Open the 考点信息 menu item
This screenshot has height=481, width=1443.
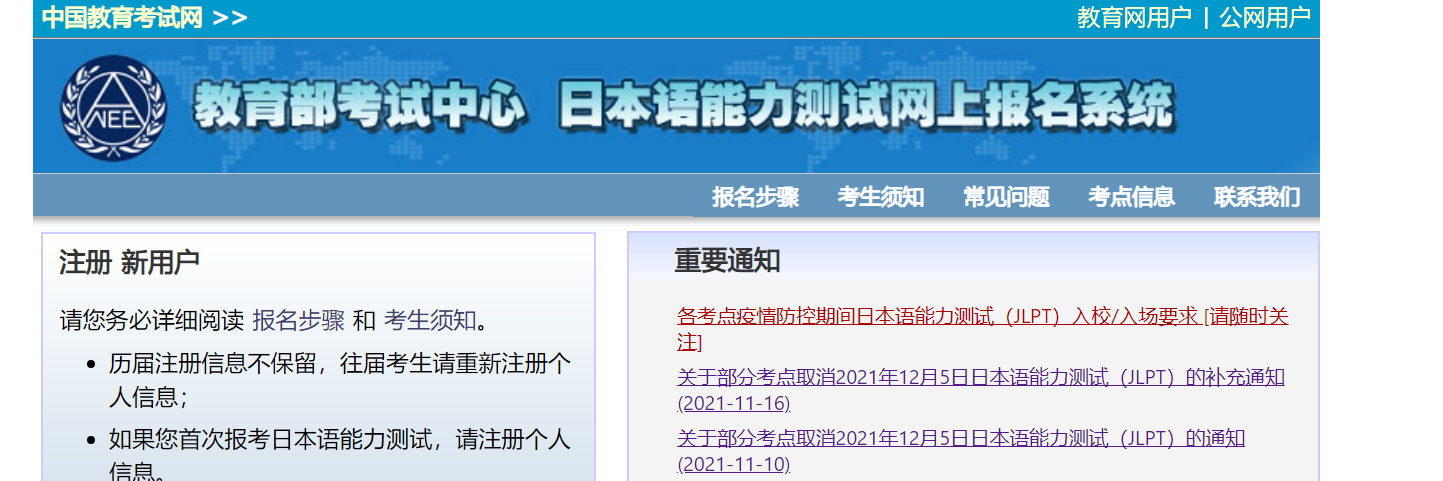tap(1132, 197)
